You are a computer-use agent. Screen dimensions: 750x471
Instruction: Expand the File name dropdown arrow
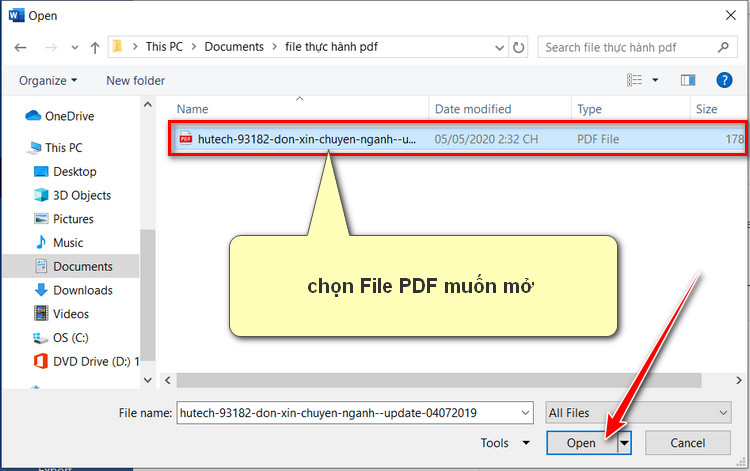pyautogui.click(x=525, y=413)
